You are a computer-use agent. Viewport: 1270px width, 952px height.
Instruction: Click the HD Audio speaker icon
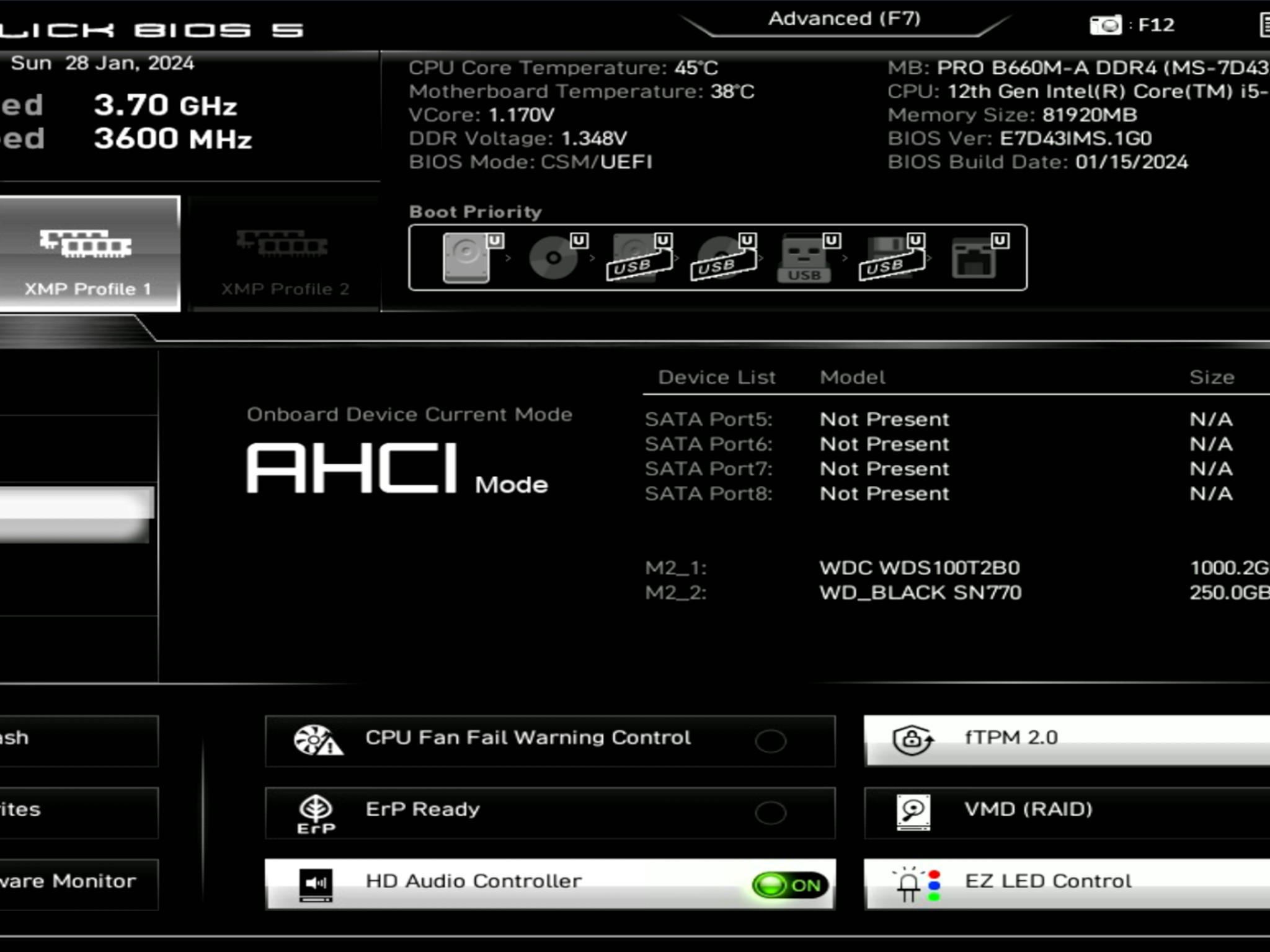tap(316, 885)
